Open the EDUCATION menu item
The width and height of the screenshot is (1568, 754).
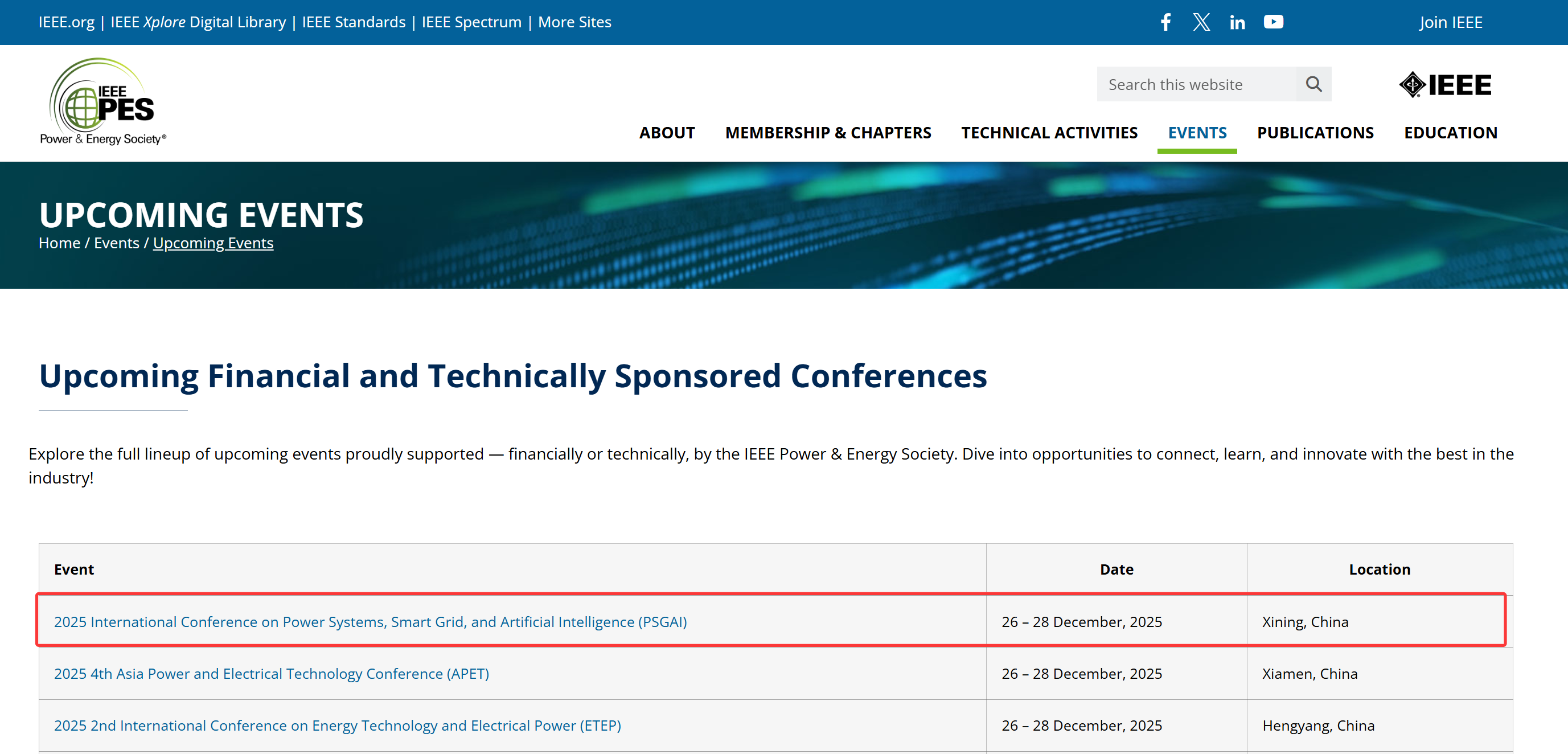[1450, 133]
